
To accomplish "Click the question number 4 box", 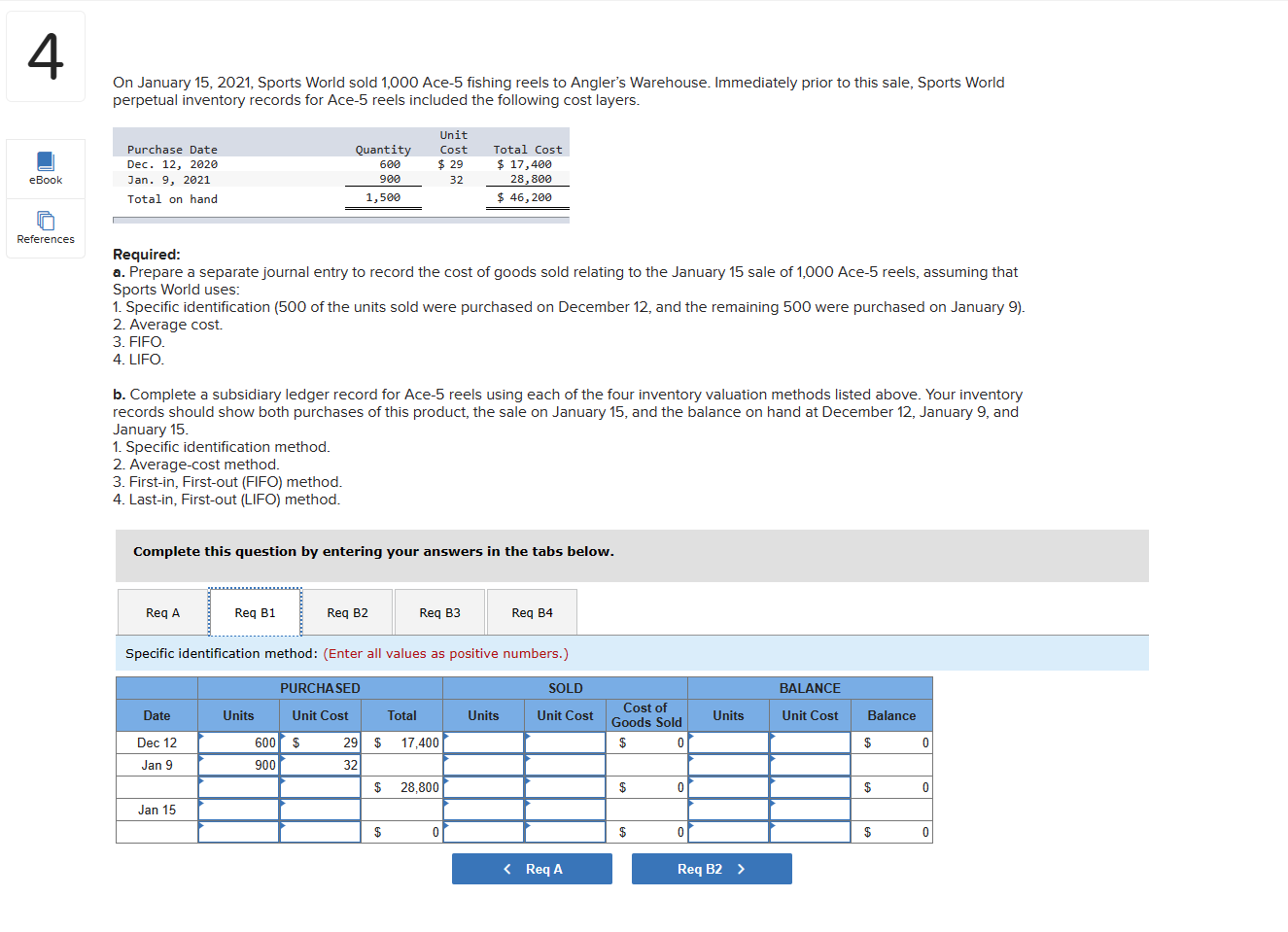I will coord(46,56).
